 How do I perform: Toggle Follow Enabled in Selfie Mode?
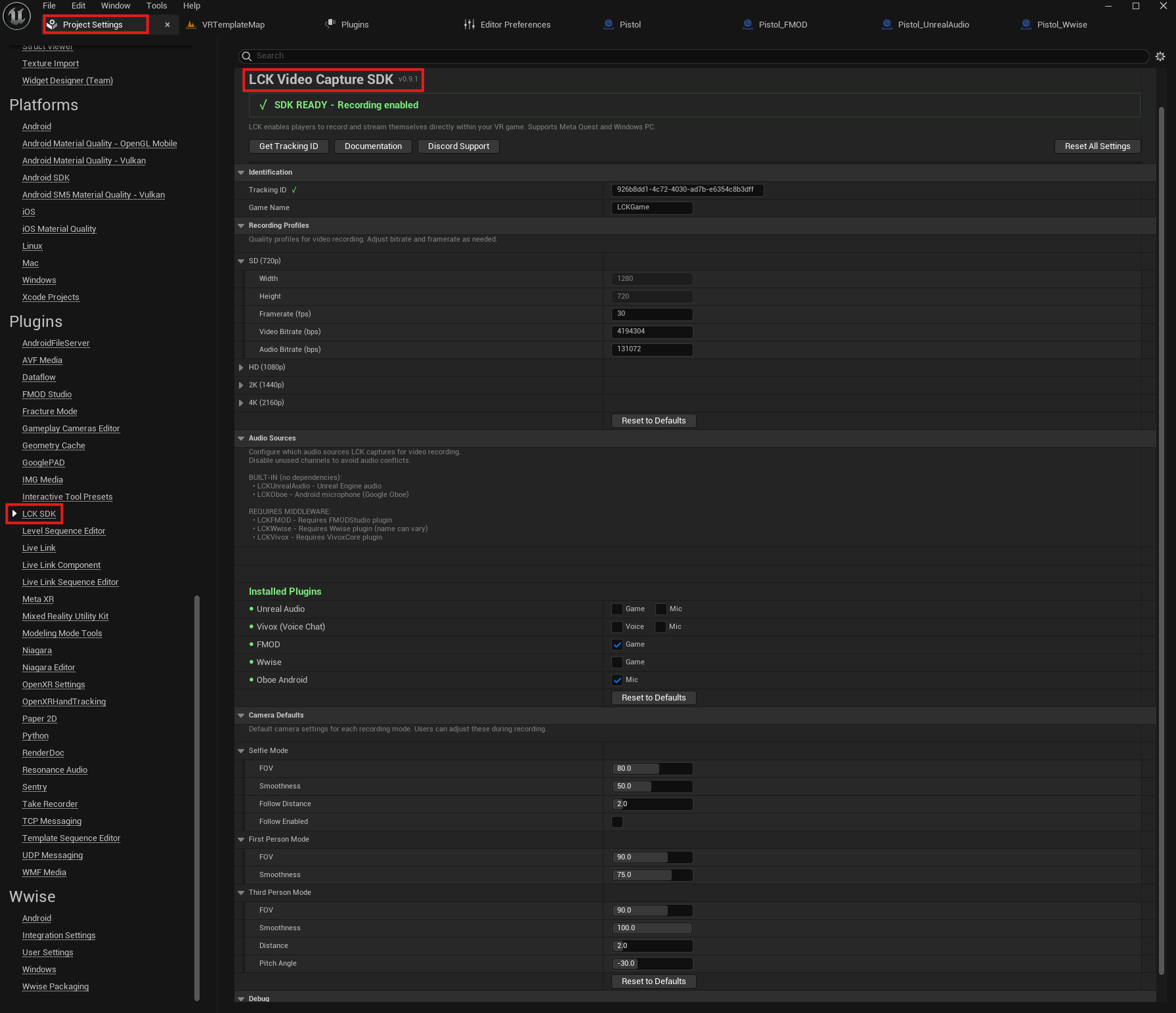(x=617, y=822)
